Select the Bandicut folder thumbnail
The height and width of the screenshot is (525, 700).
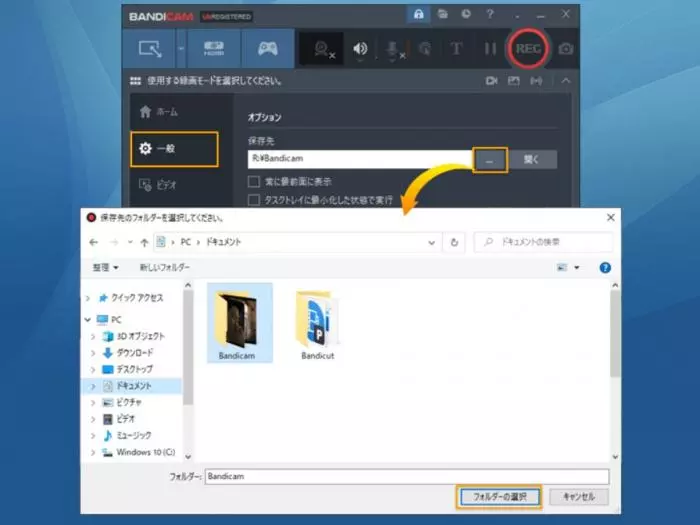[x=317, y=325]
